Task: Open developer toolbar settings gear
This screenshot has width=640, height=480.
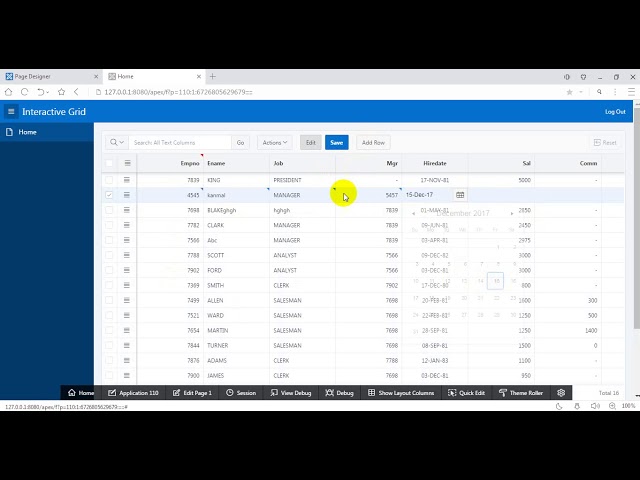Action: 561,393
